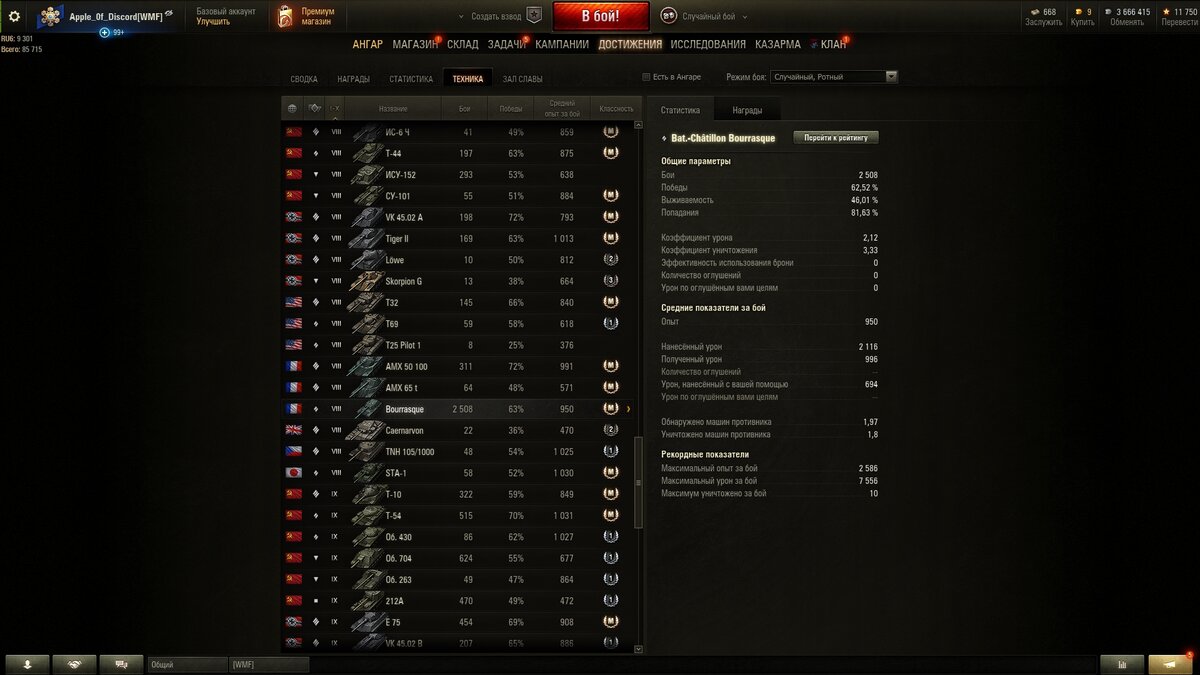Screen dimensions: 1200x675
Task: Open the battle mode dropdown "Случайный, Ротный"
Action: click(834, 77)
